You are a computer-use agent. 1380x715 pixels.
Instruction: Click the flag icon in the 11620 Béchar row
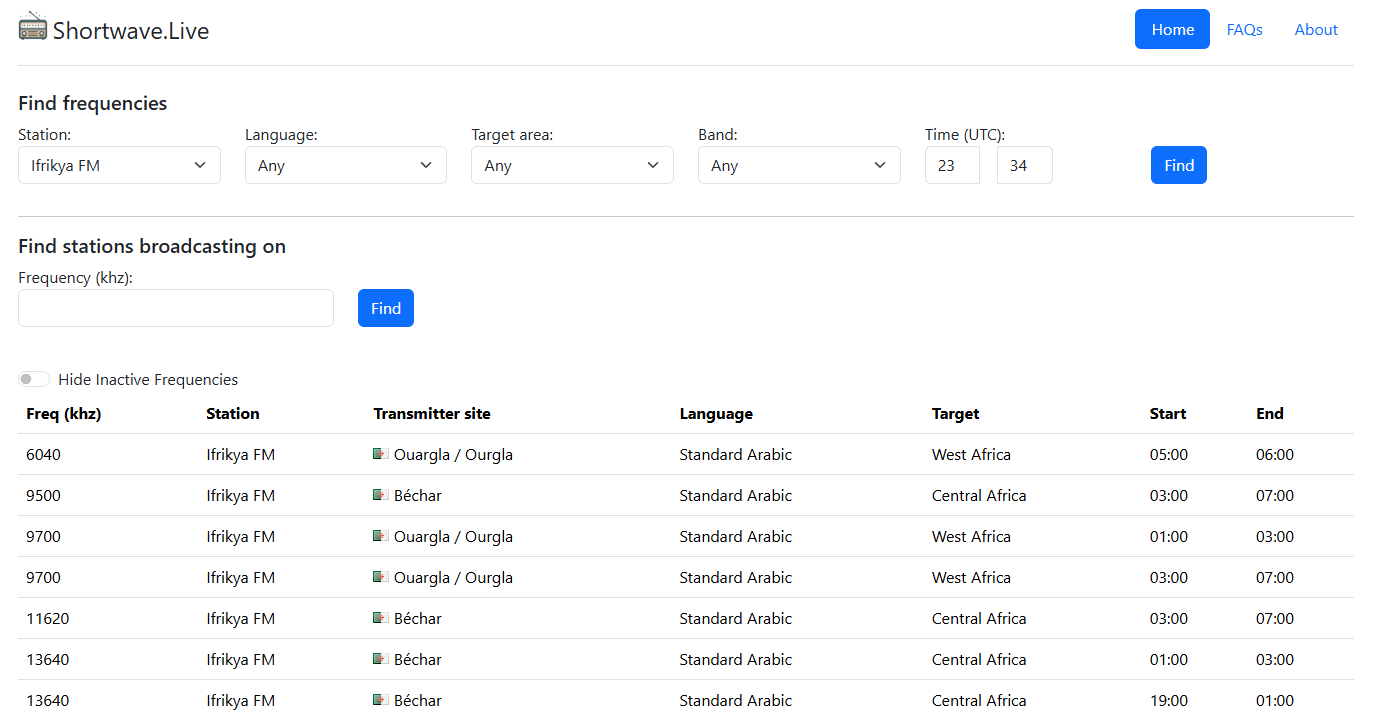tap(381, 618)
